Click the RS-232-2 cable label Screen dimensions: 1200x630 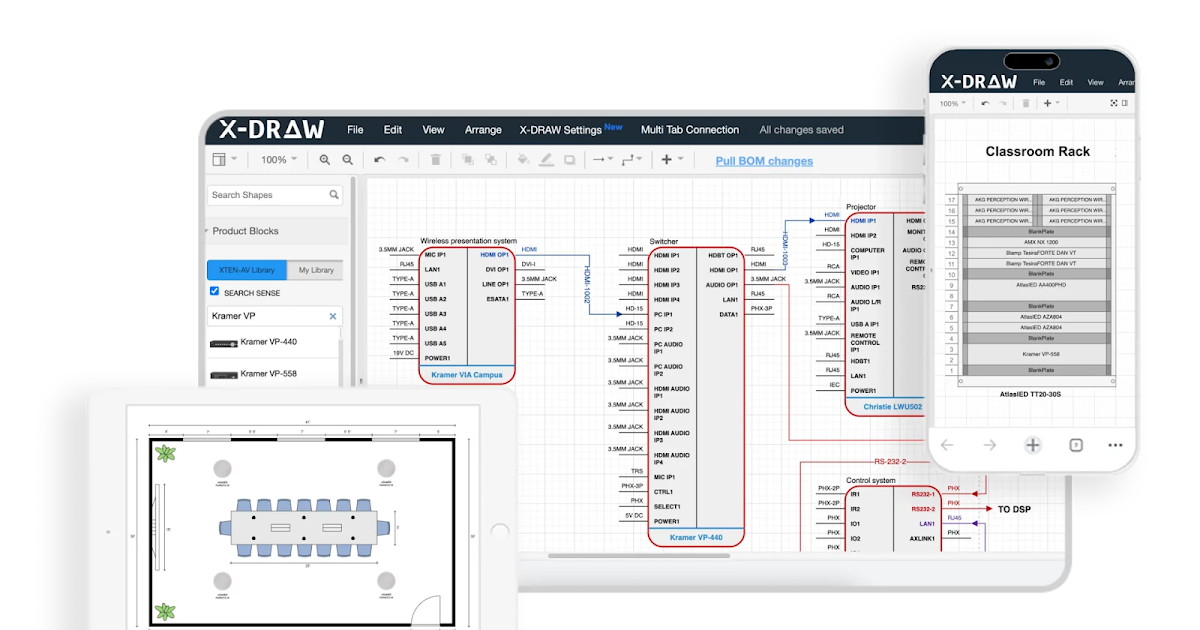click(x=890, y=462)
